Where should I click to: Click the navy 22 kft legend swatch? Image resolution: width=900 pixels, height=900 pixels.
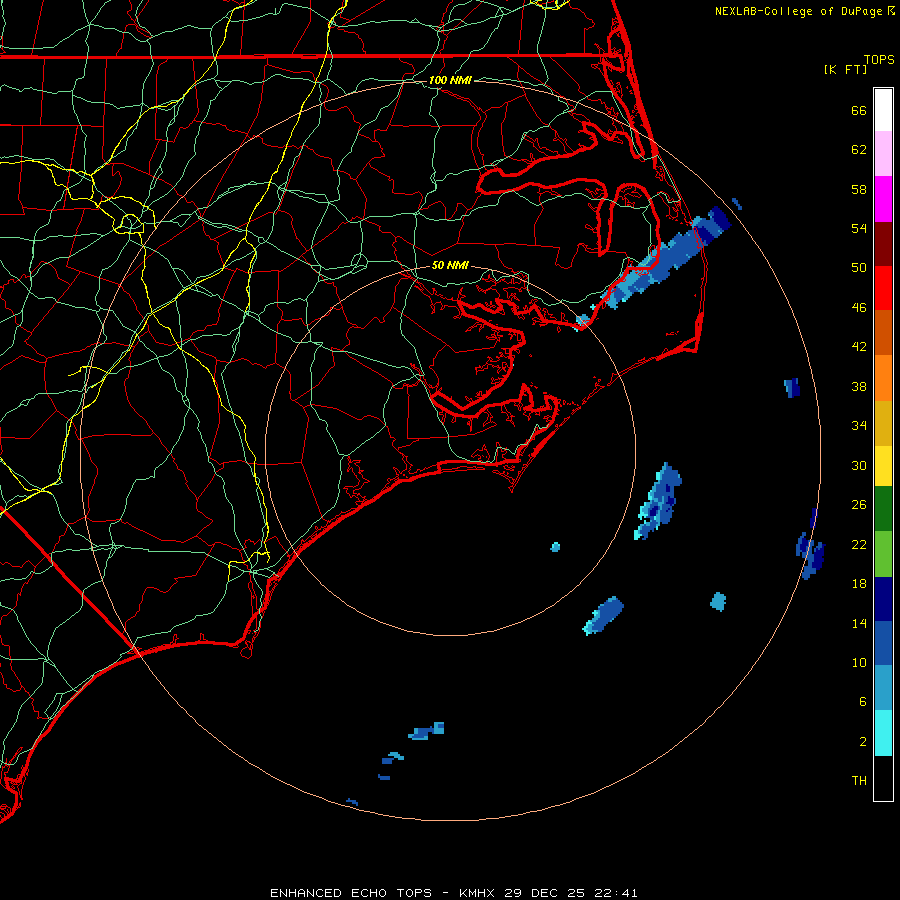point(883,599)
